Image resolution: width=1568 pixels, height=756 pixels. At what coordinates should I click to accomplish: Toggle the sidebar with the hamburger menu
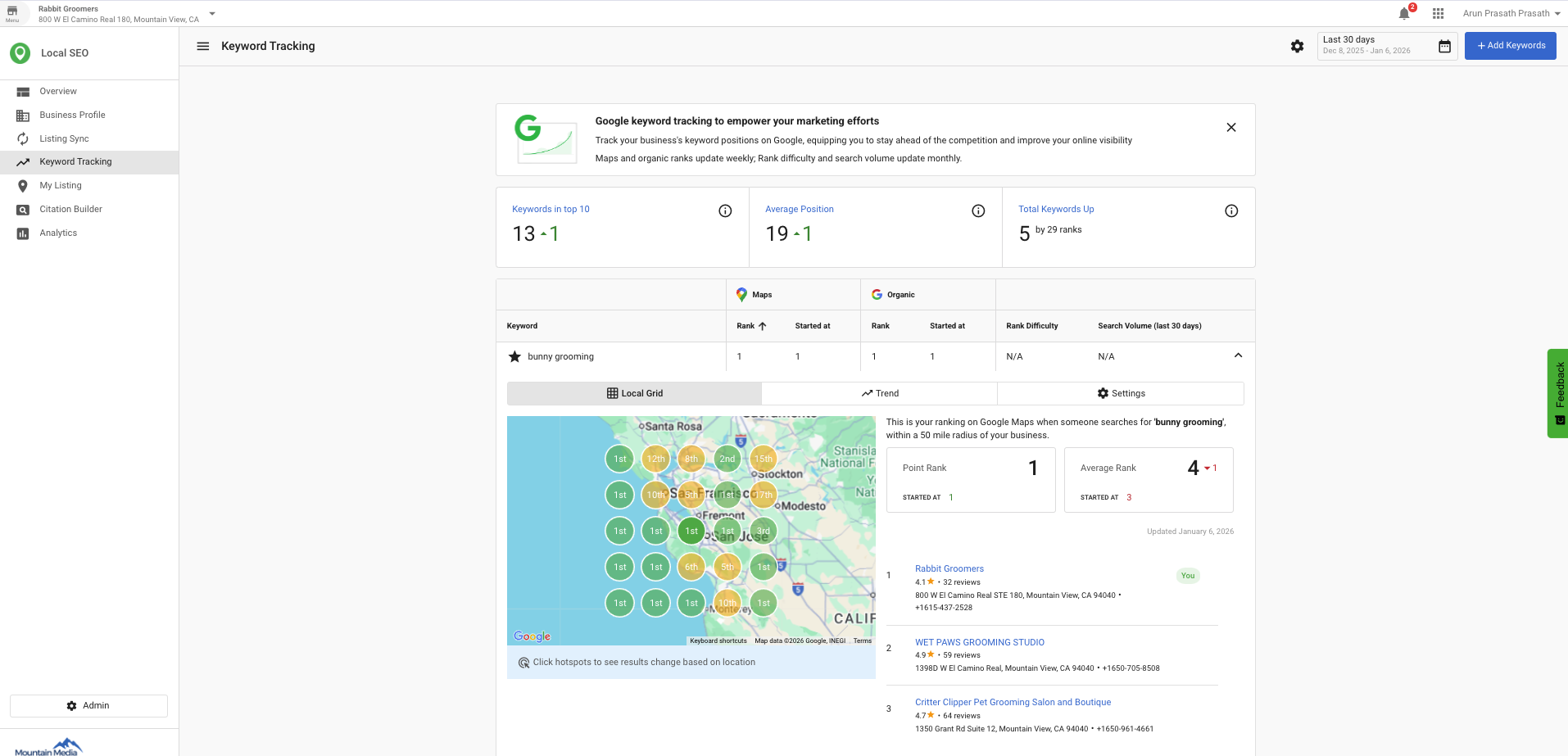click(x=202, y=46)
